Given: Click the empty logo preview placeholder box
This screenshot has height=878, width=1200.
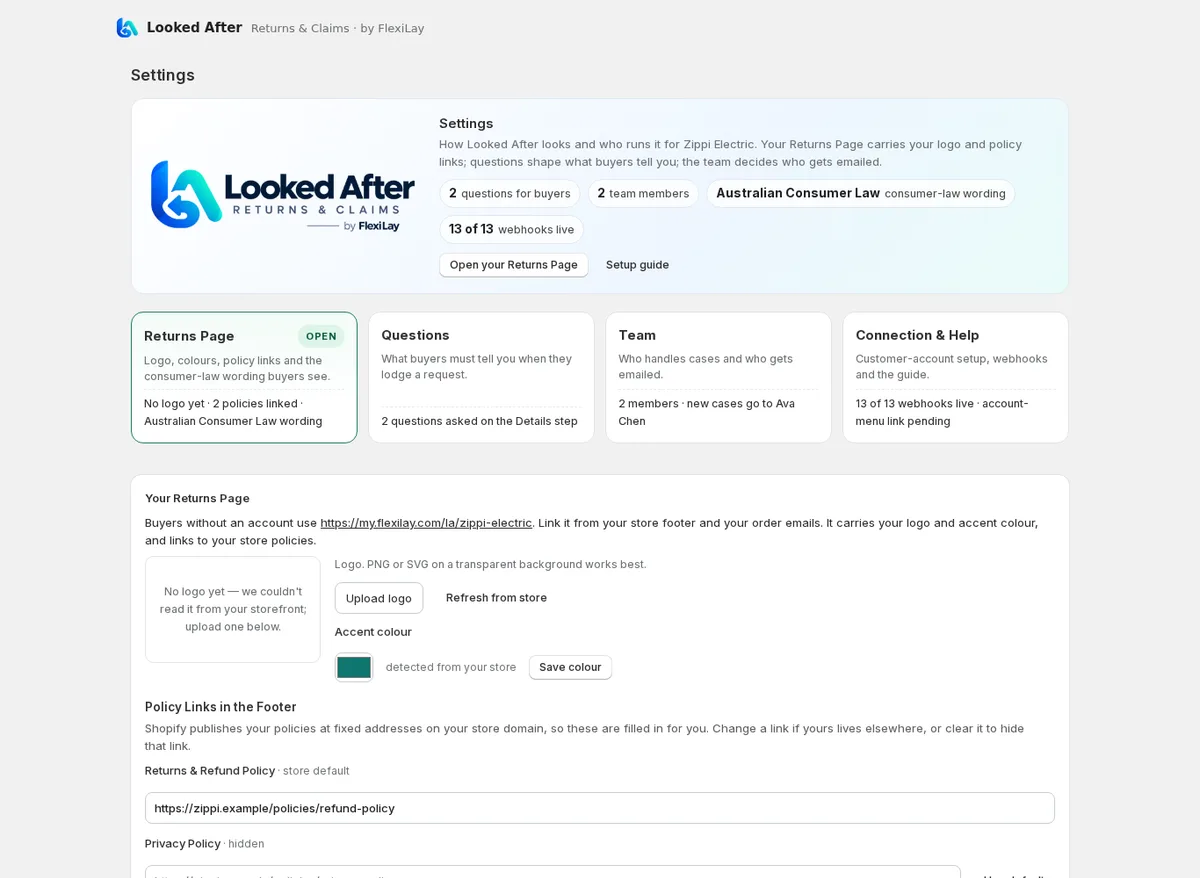Looking at the screenshot, I should tap(233, 609).
